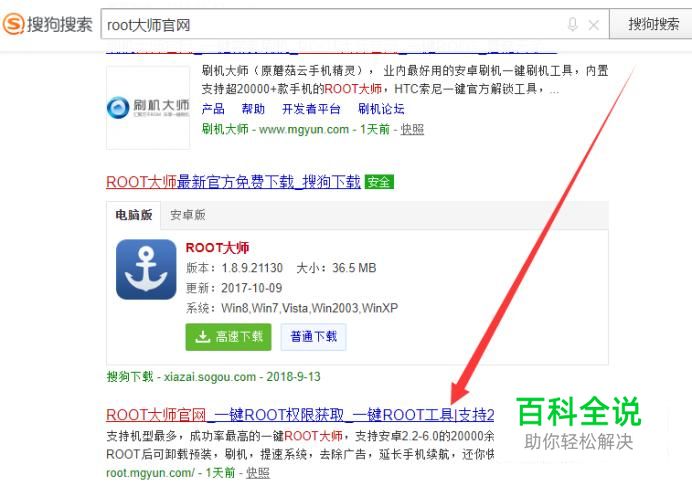This screenshot has width=692, height=486.
Task: Click 搜狗下载 - xiaizai.sogou.com source text
Action: click(214, 377)
